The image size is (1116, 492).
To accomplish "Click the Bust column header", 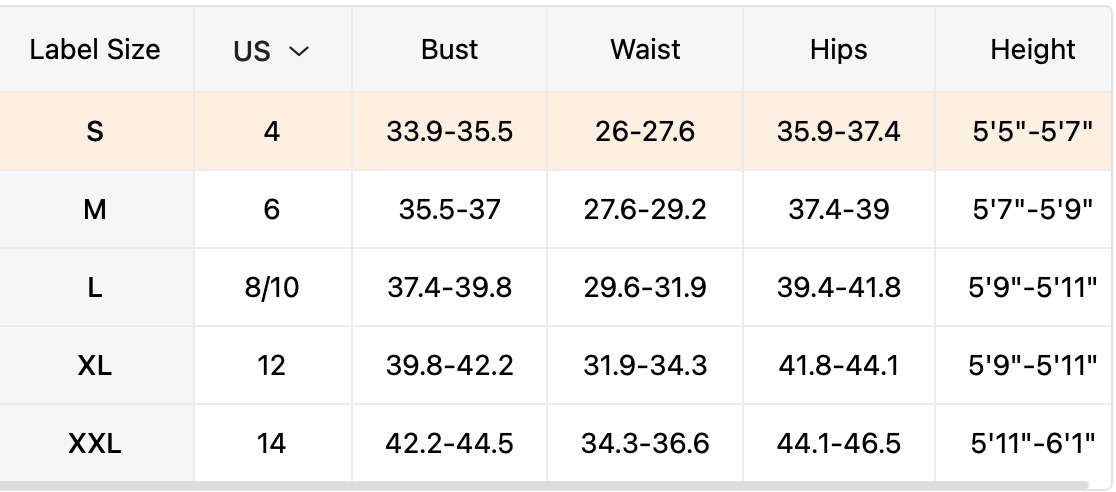I will 449,50.
